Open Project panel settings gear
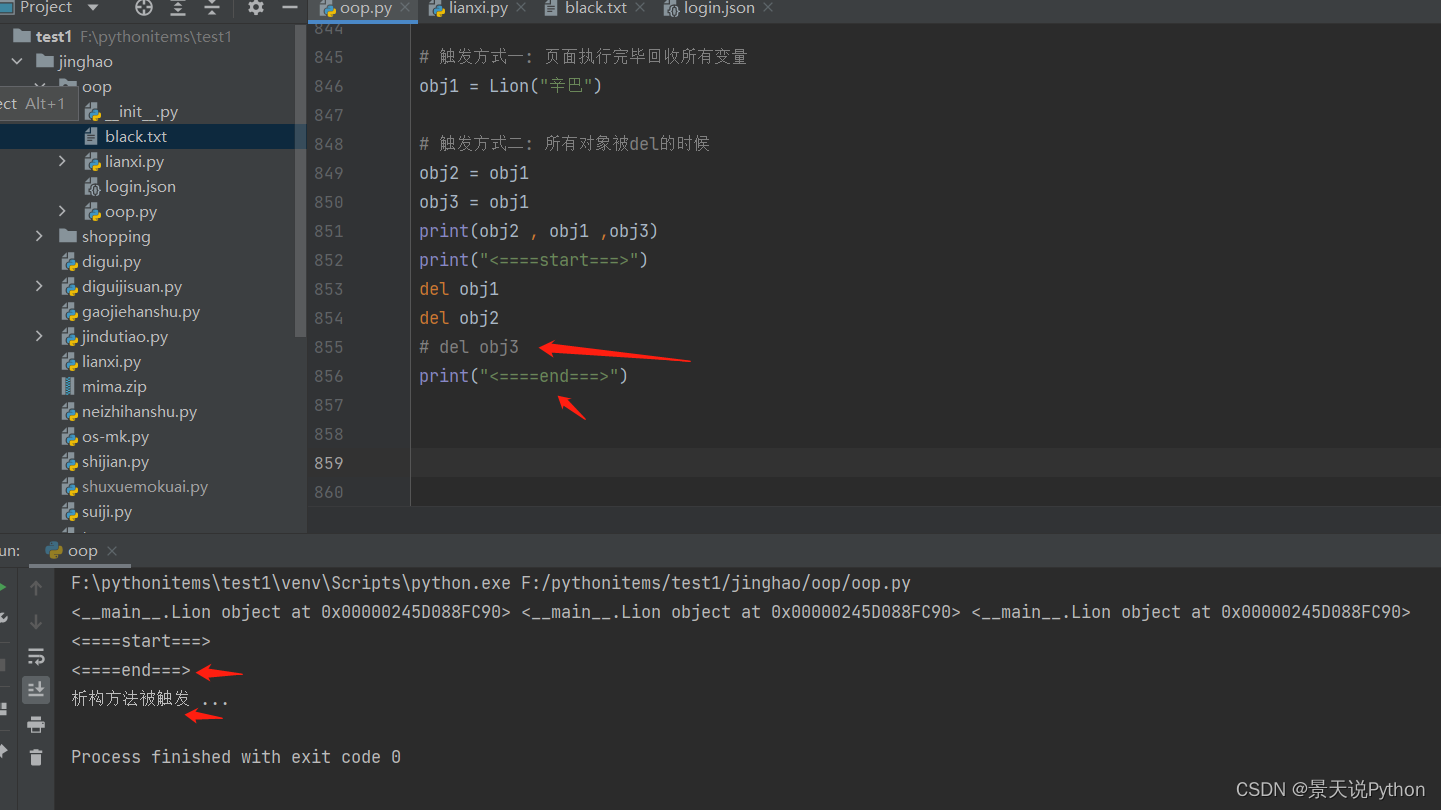Screen dimensions: 1441x810 [x=256, y=8]
